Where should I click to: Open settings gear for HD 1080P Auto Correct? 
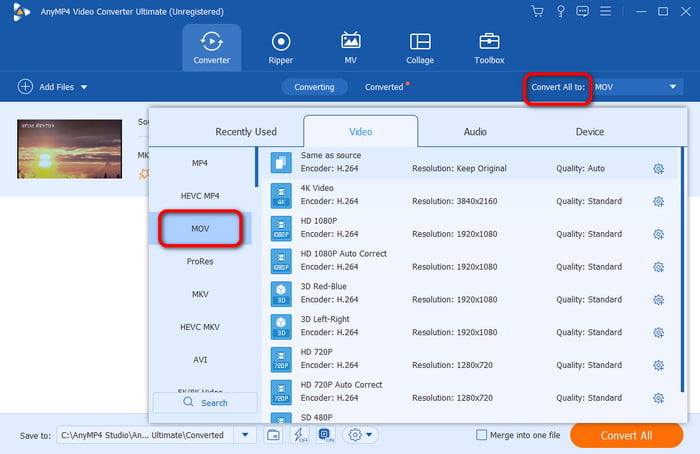coord(658,267)
